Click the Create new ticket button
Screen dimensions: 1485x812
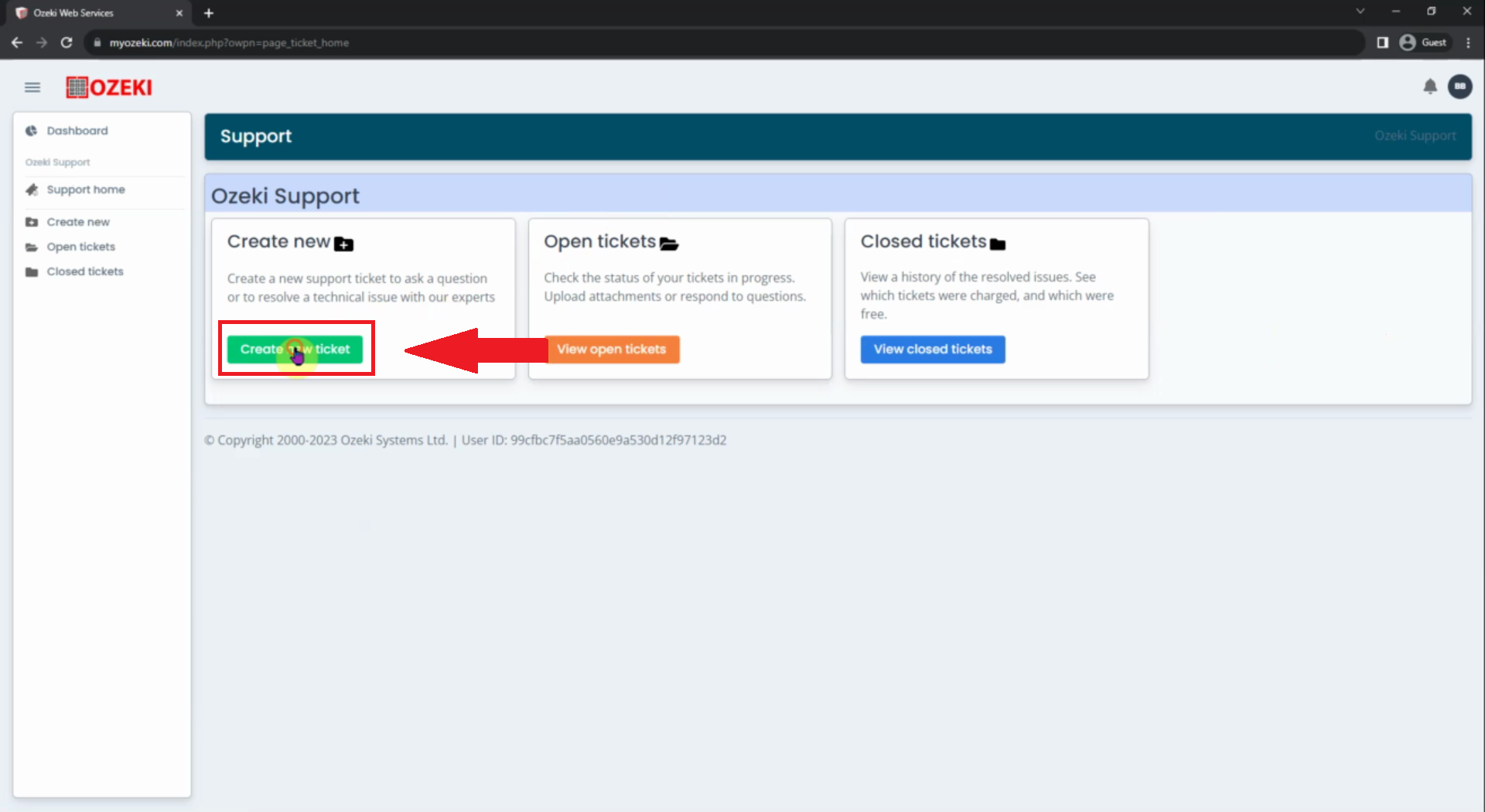point(295,349)
